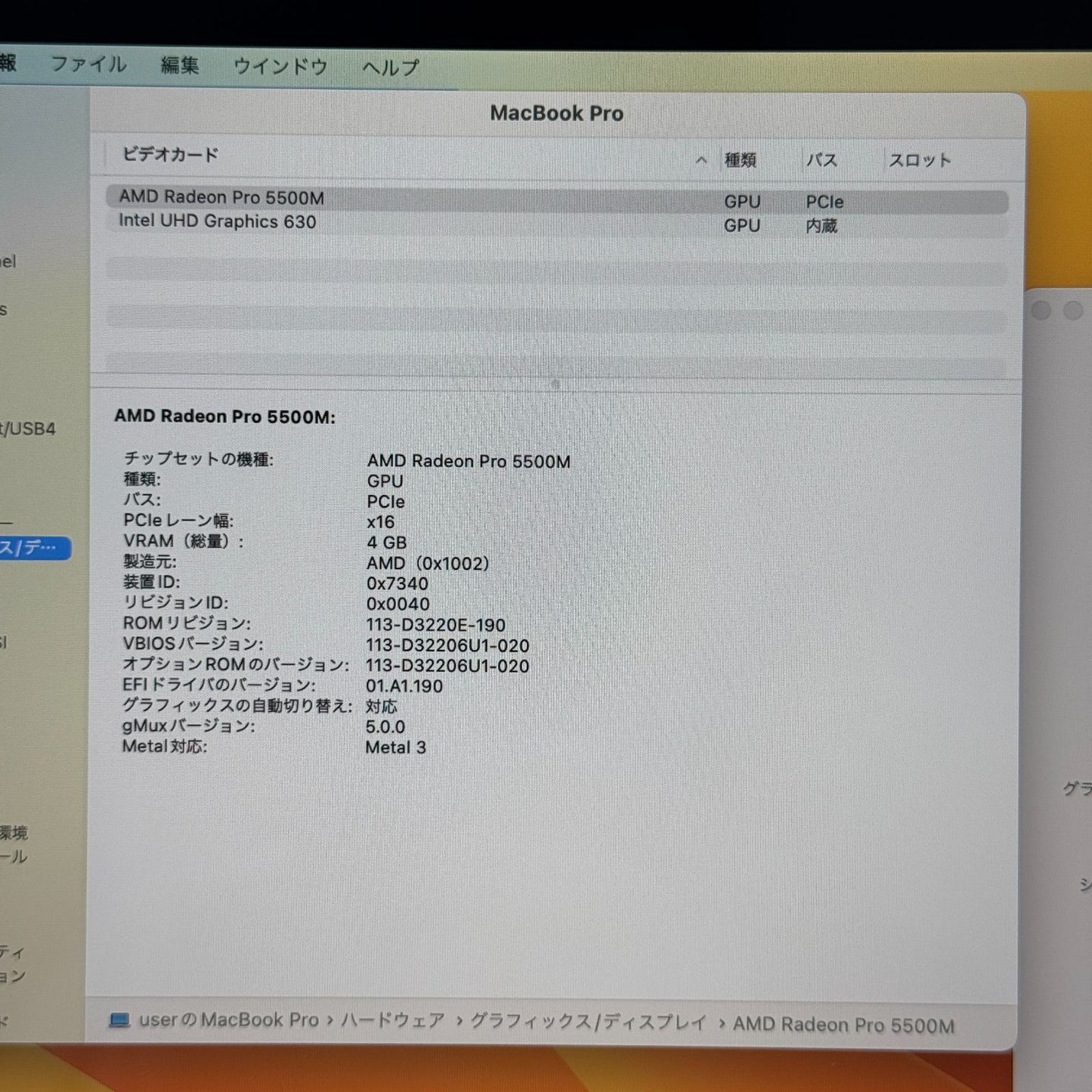The height and width of the screenshot is (1092, 1092).
Task: Sort by the ビデオカード column header
Action: (171, 155)
